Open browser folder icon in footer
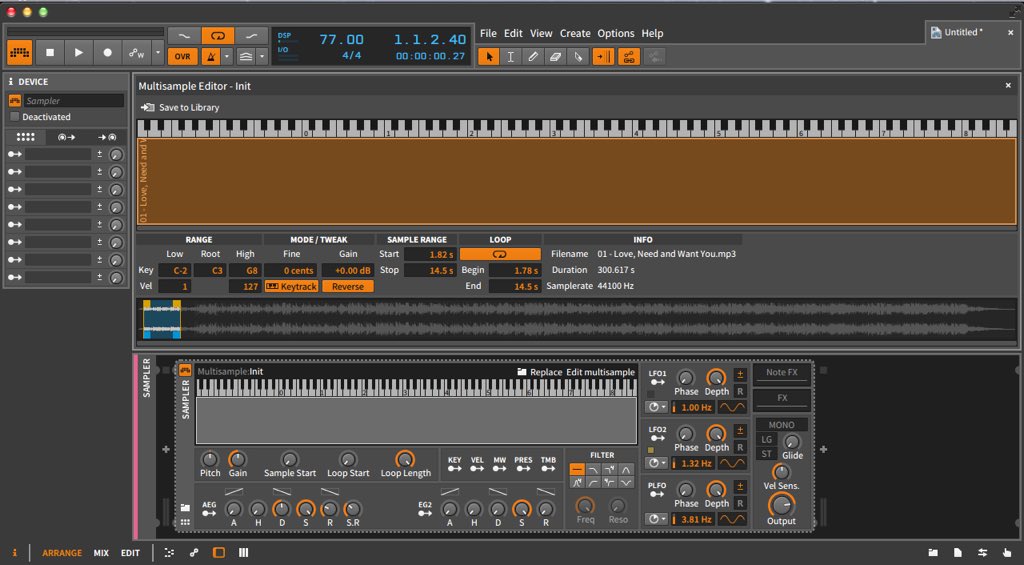This screenshot has width=1024, height=565. click(x=934, y=553)
